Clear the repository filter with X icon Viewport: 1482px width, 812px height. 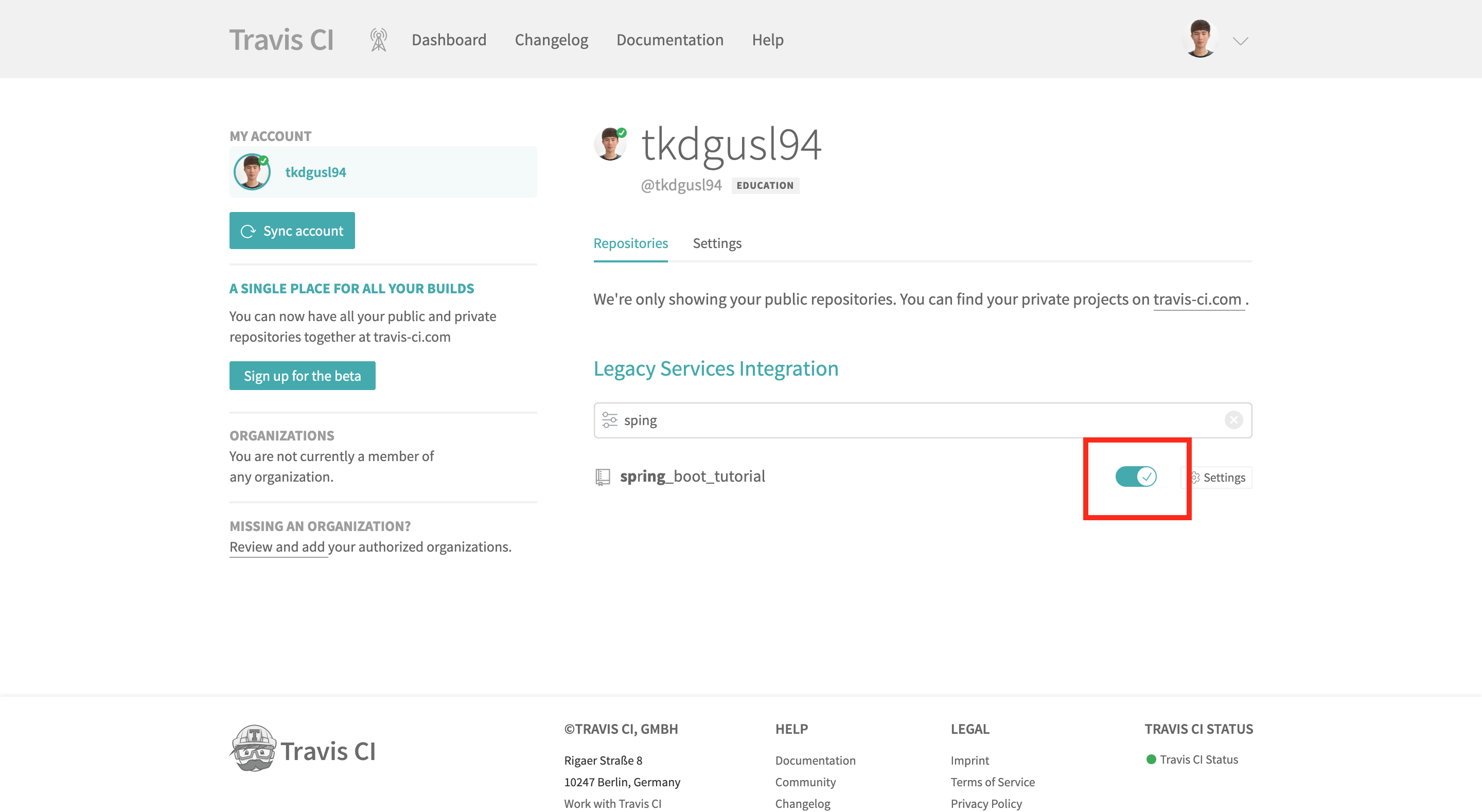tap(1233, 420)
